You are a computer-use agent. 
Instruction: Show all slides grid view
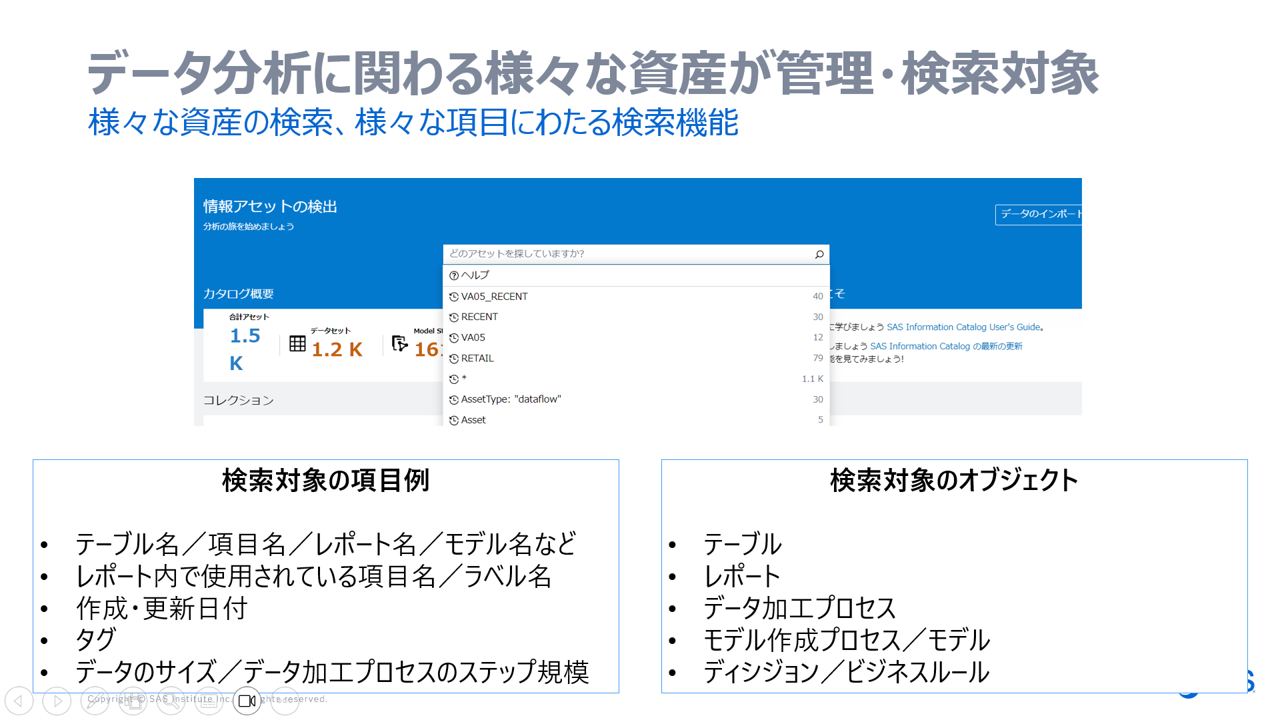click(133, 701)
